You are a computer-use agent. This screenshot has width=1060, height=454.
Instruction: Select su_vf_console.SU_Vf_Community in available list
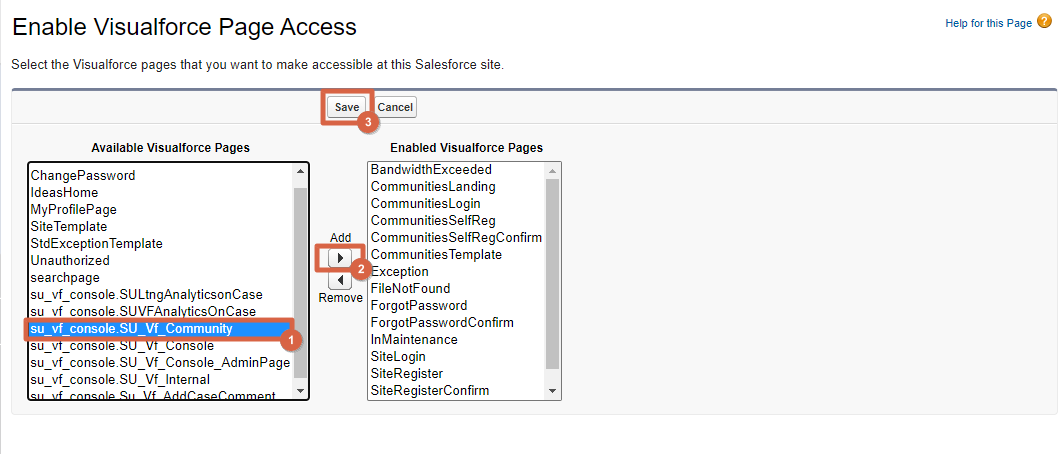coord(131,329)
